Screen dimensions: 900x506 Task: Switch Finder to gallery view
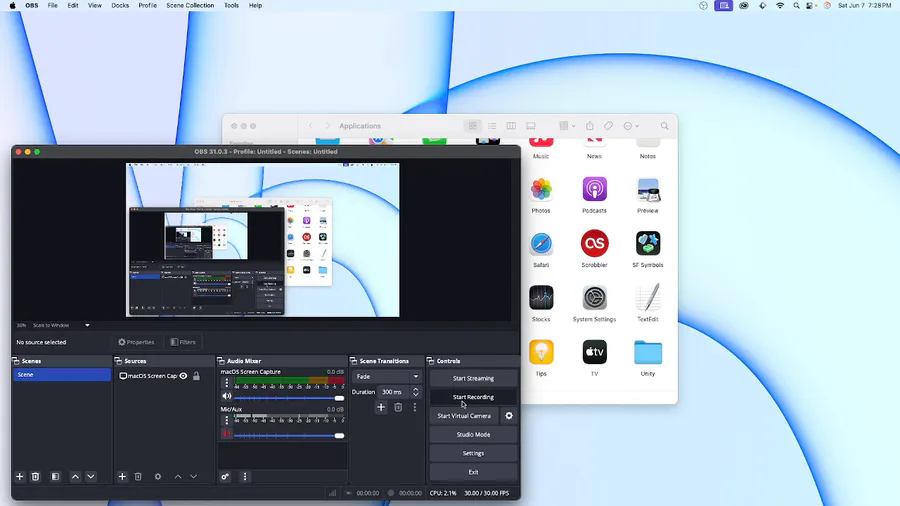pyautogui.click(x=530, y=126)
